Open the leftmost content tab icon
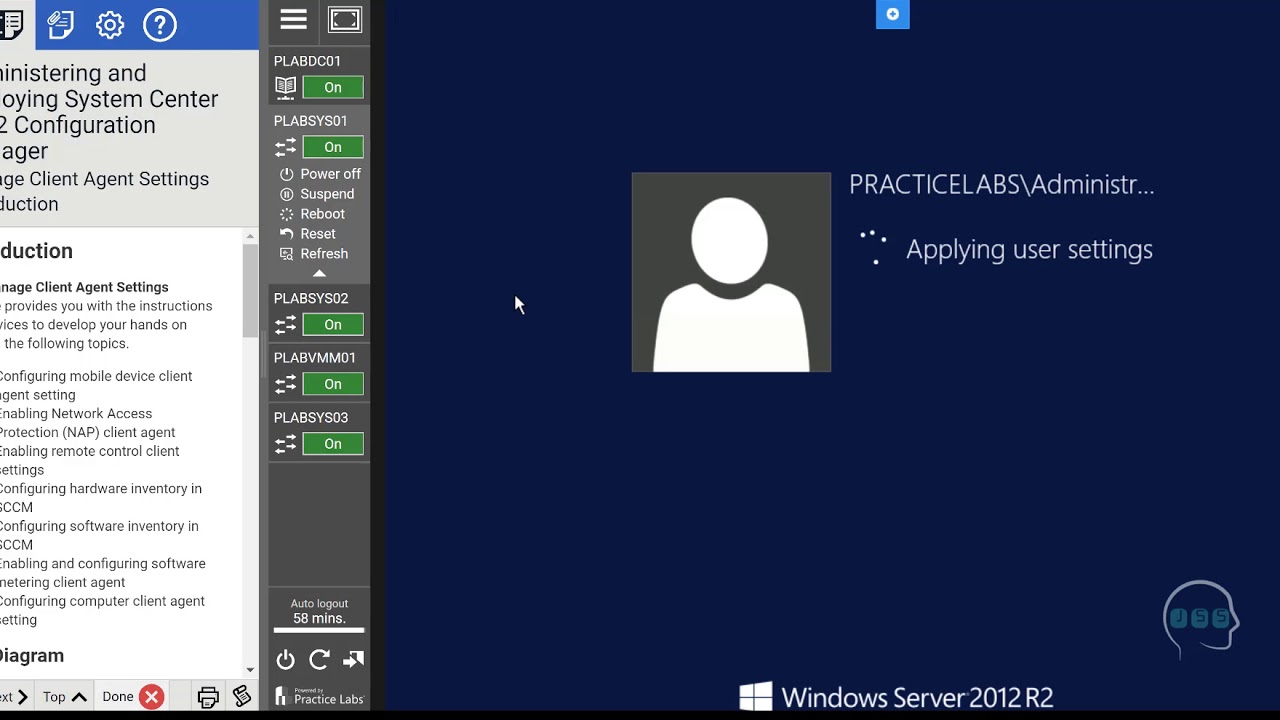 pyautogui.click(x=11, y=25)
